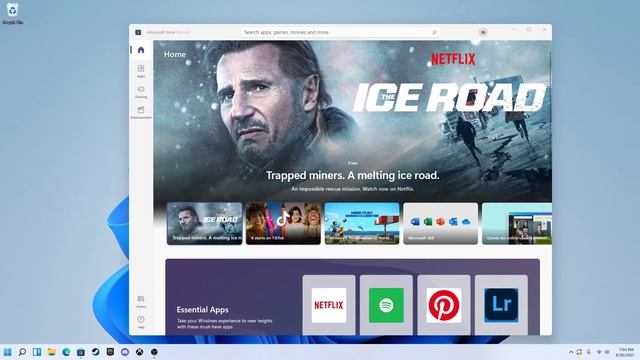This screenshot has width=640, height=360.
Task: Open the Home section in Store sidebar
Action: pyautogui.click(x=141, y=50)
